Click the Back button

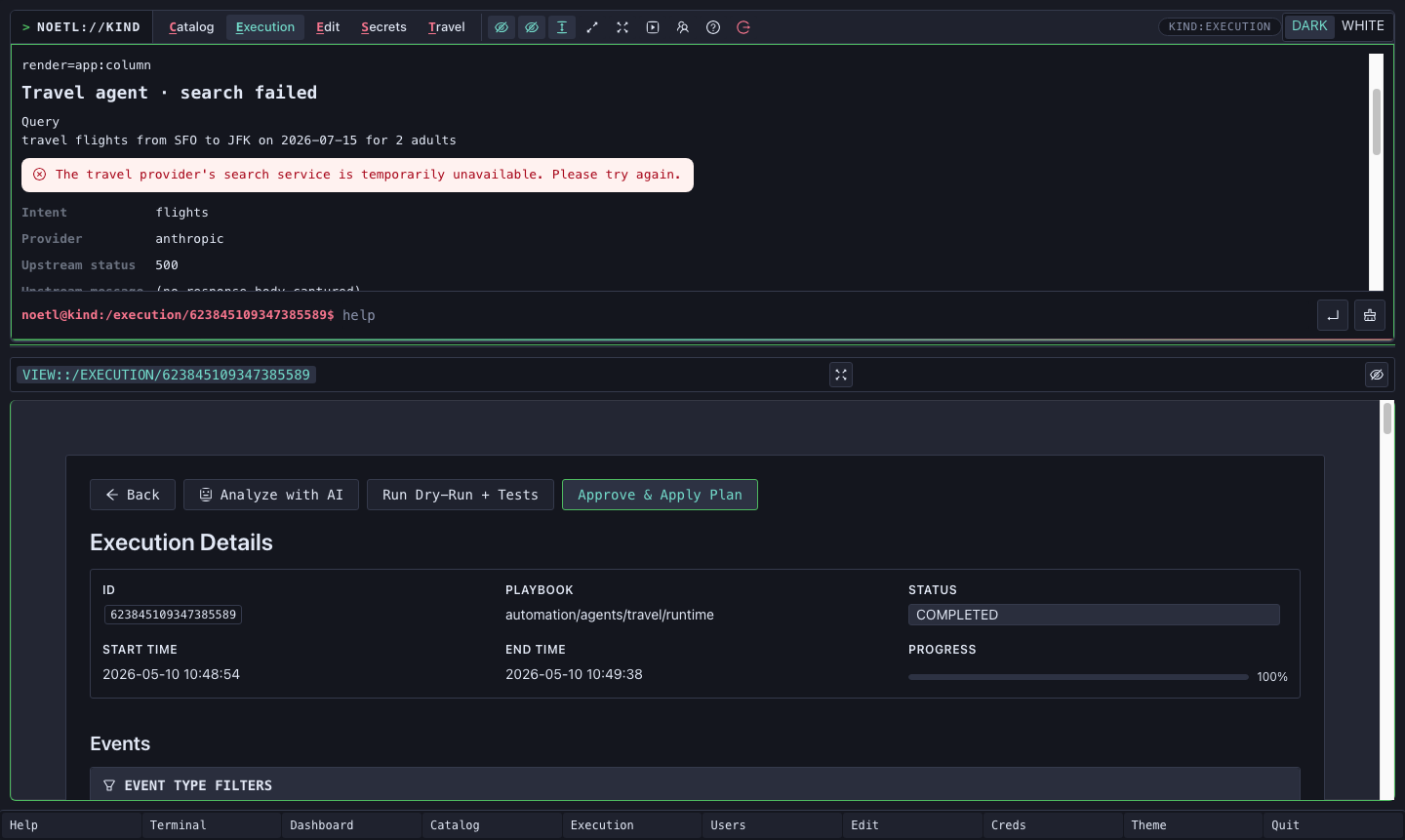click(133, 495)
